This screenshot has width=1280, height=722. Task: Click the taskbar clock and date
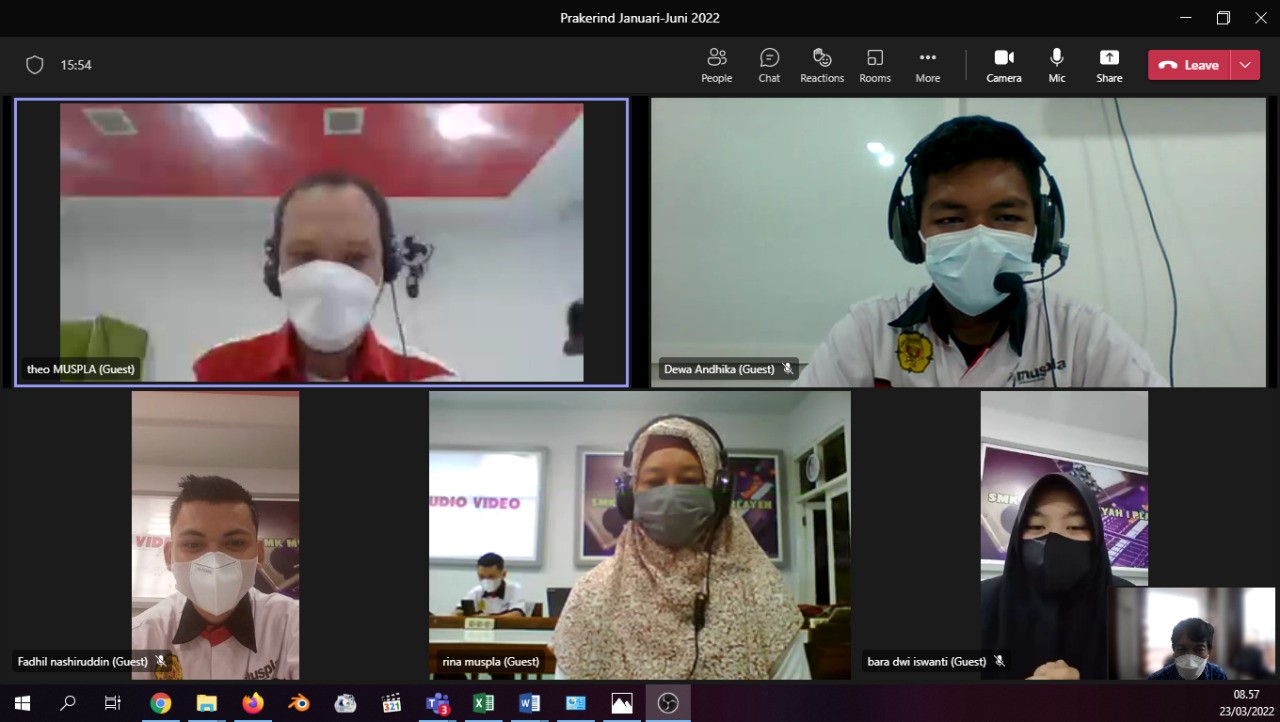[1246, 703]
